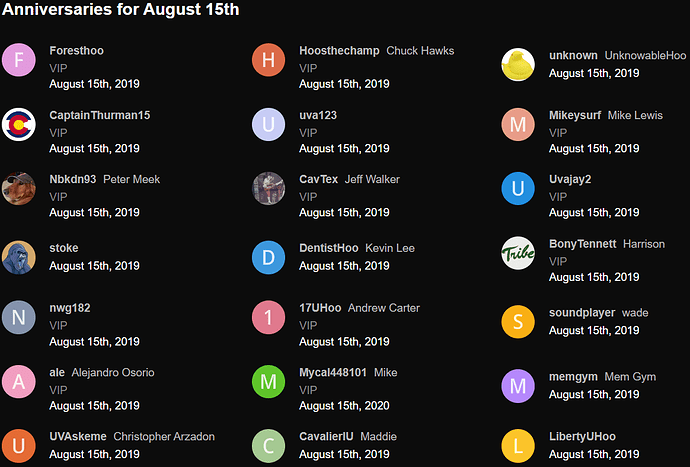The image size is (690, 467).
Task: Open nwg182's gray N avatar
Action: click(x=19, y=317)
